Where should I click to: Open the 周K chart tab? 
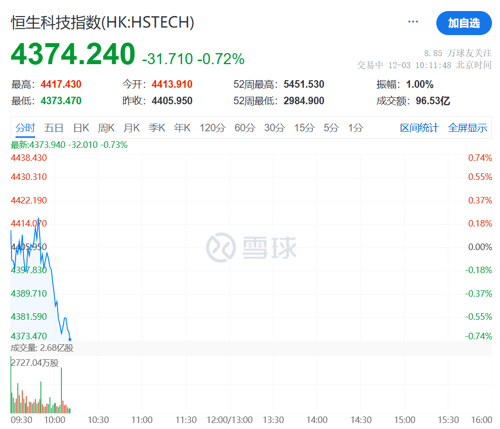106,128
